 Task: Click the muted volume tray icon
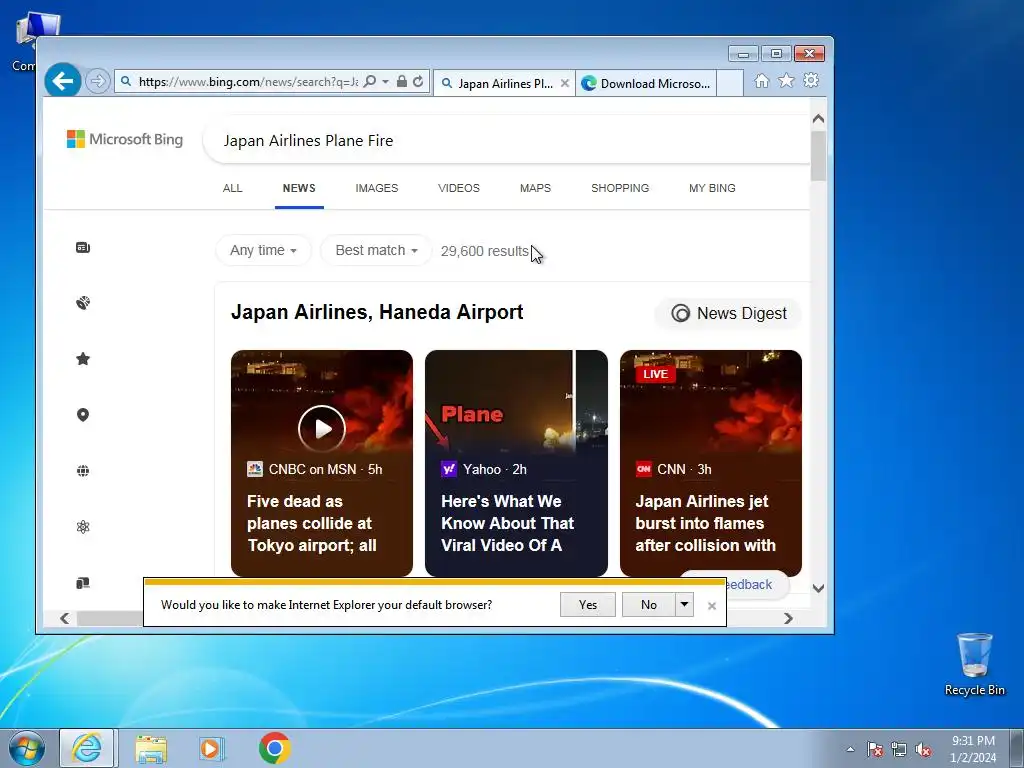point(923,749)
